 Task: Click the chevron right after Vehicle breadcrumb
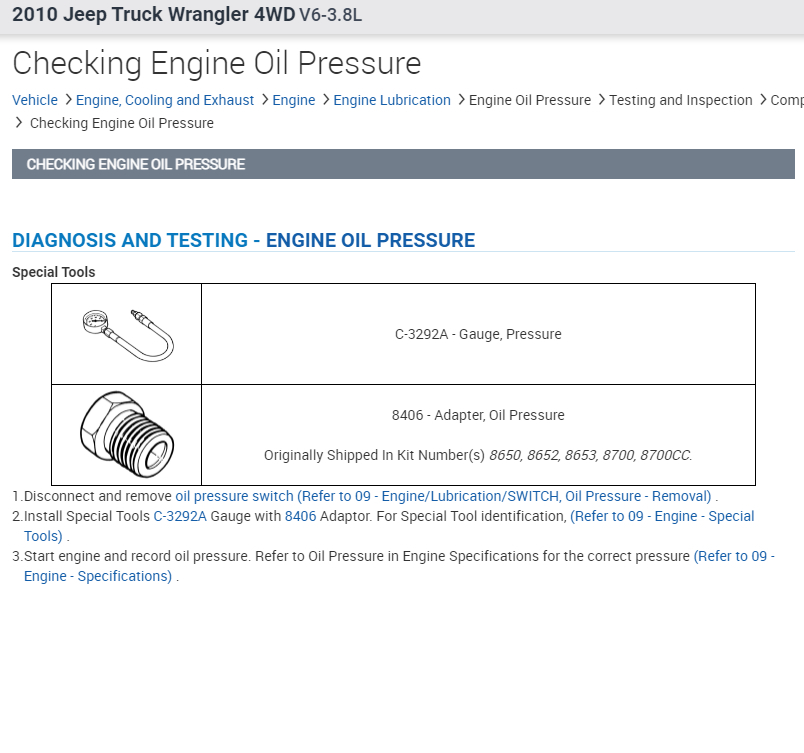68,100
